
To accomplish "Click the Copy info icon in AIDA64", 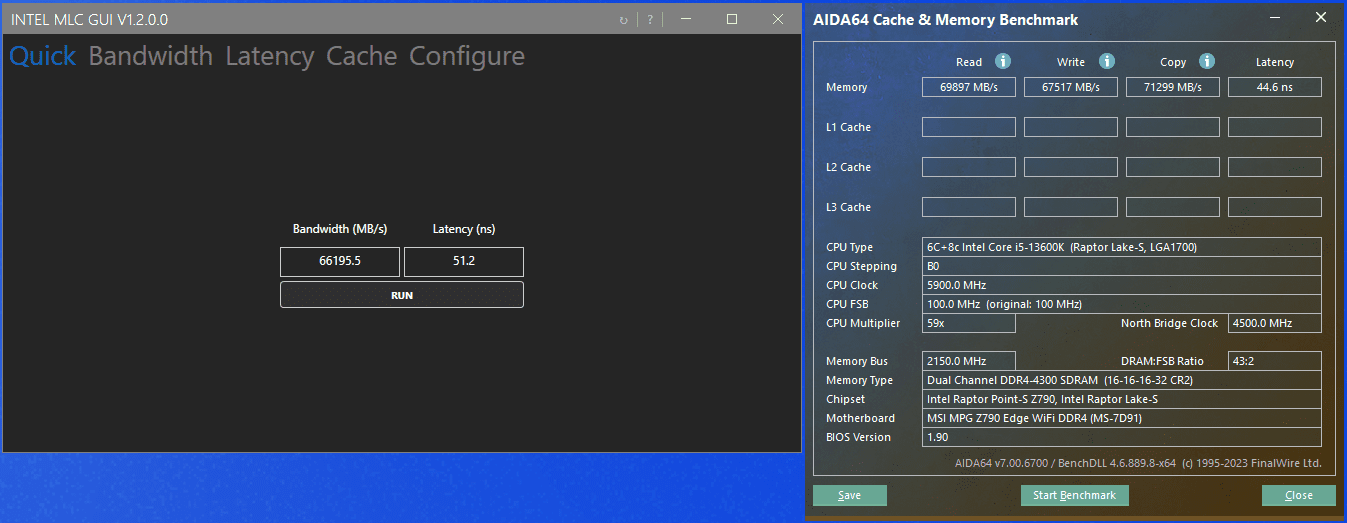I will pyautogui.click(x=1207, y=61).
